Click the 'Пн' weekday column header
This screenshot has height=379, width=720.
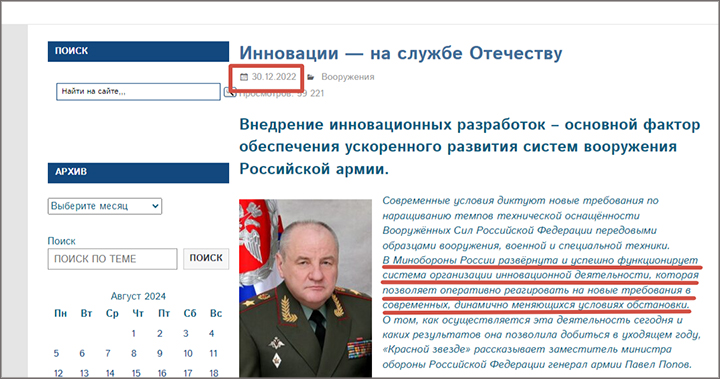[61, 314]
